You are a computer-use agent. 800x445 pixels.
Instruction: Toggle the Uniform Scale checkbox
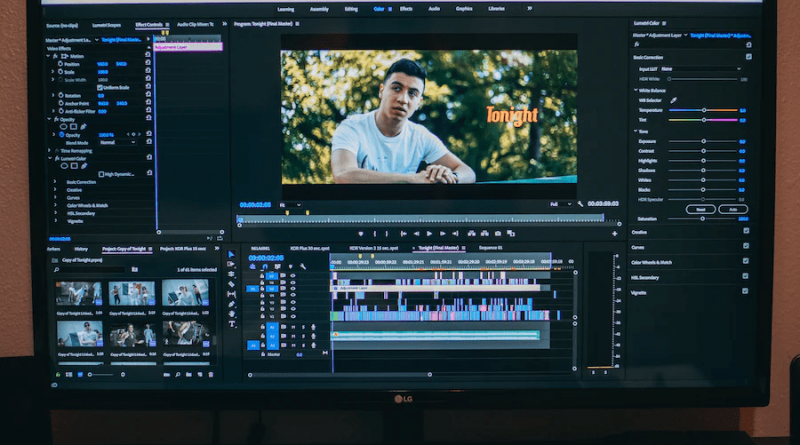tap(98, 87)
